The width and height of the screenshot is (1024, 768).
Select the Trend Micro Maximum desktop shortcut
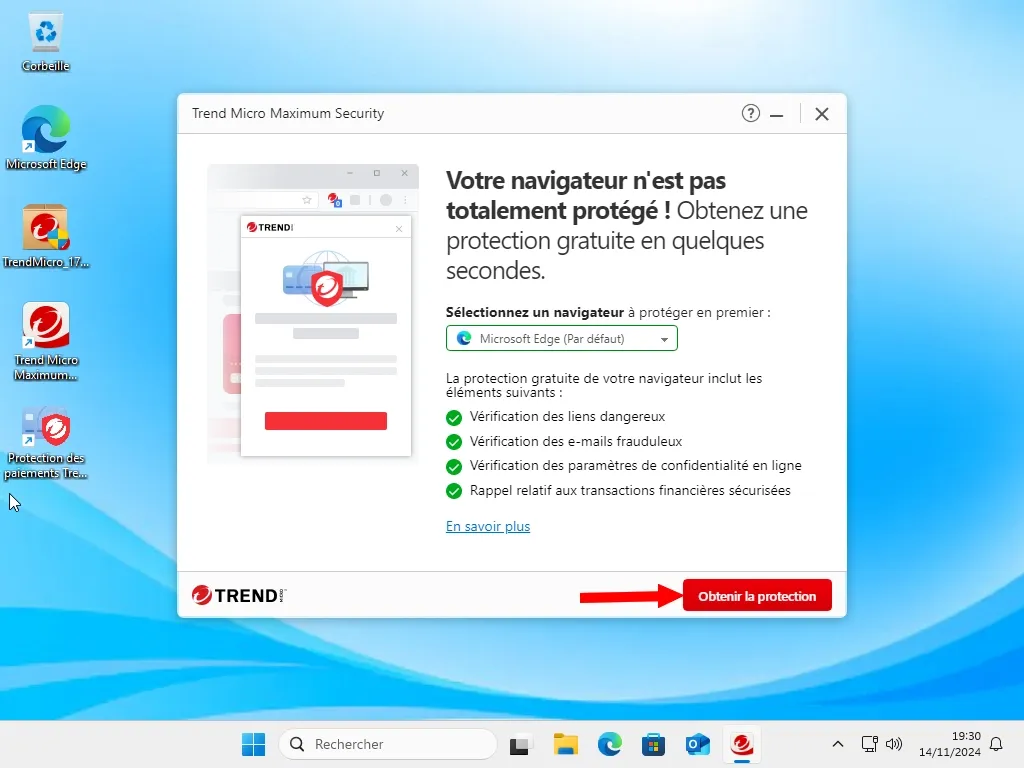pos(46,342)
